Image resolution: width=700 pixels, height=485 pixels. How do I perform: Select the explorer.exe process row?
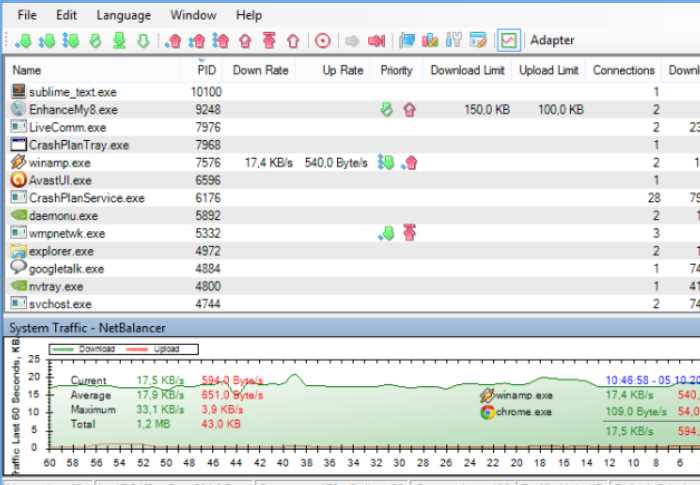[x=352, y=251]
